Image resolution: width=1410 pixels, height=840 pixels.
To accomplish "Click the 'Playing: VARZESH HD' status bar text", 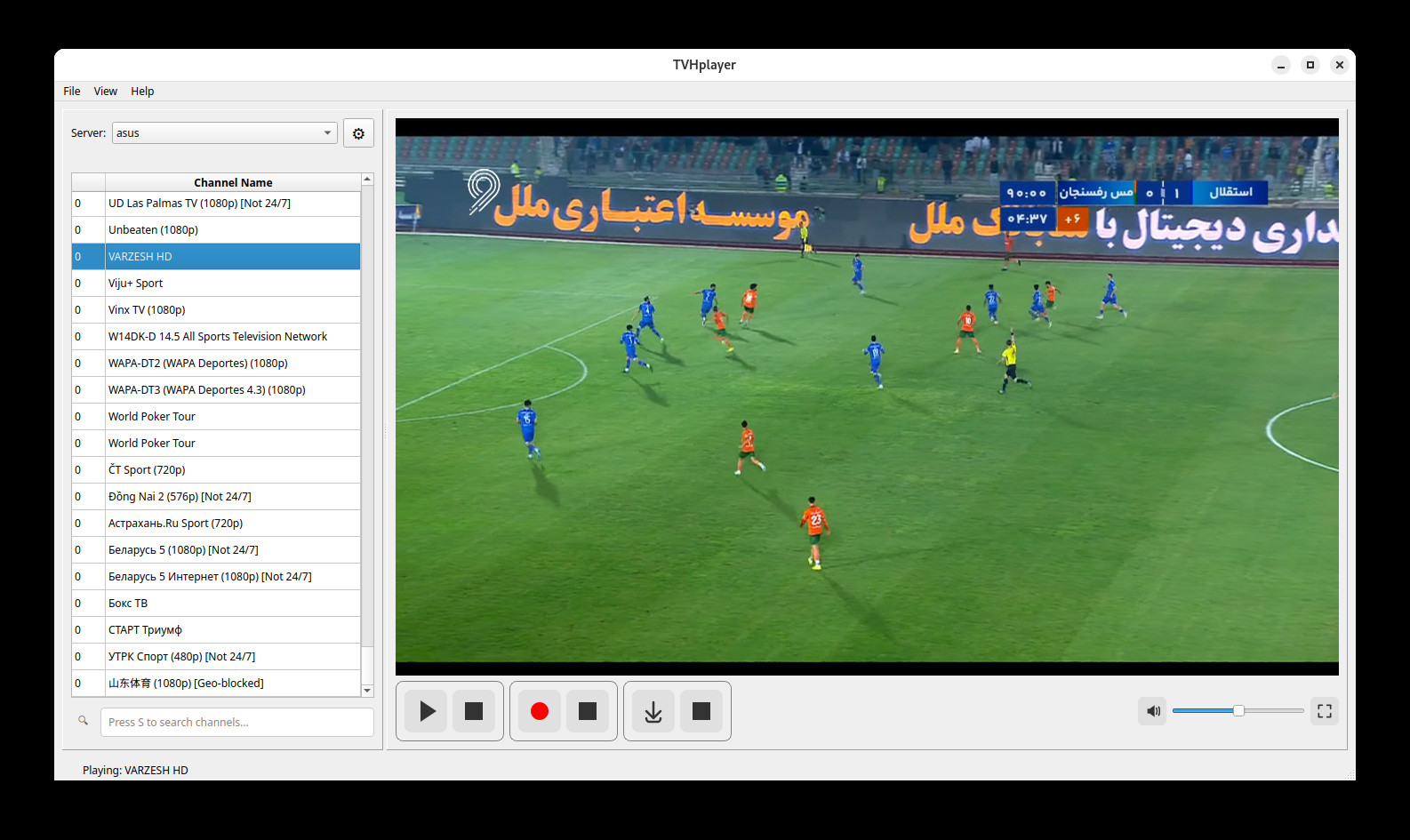I will (135, 771).
